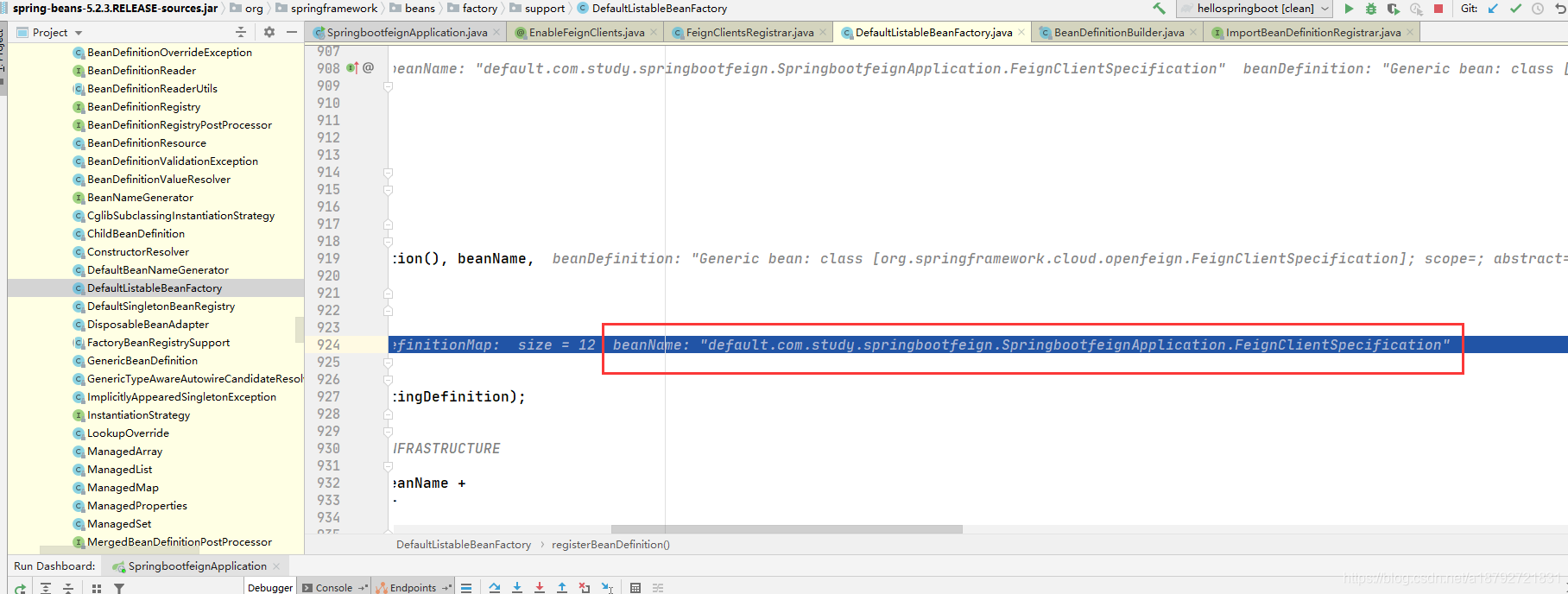Select GenericBeanDefinition in project tree
1568x594 pixels.
tap(142, 361)
